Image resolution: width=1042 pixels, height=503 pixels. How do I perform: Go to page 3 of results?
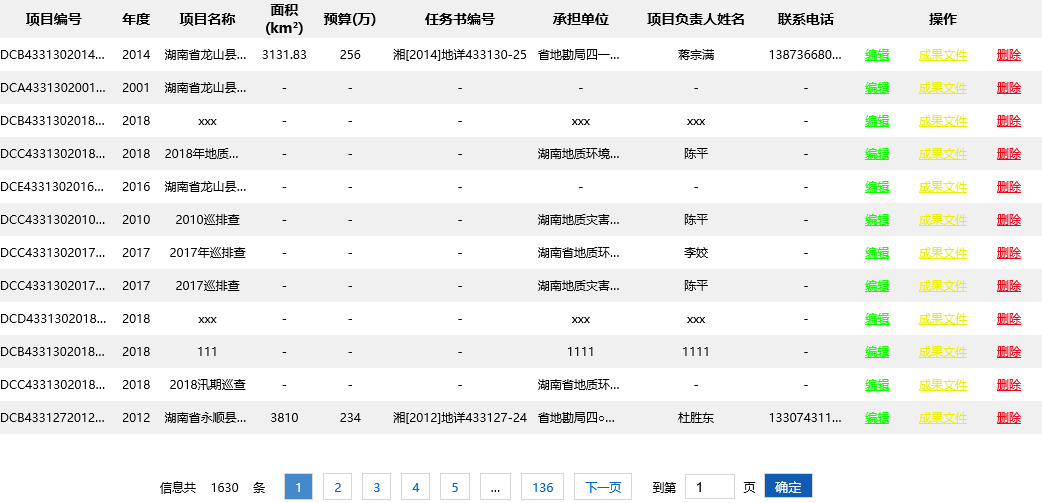376,487
